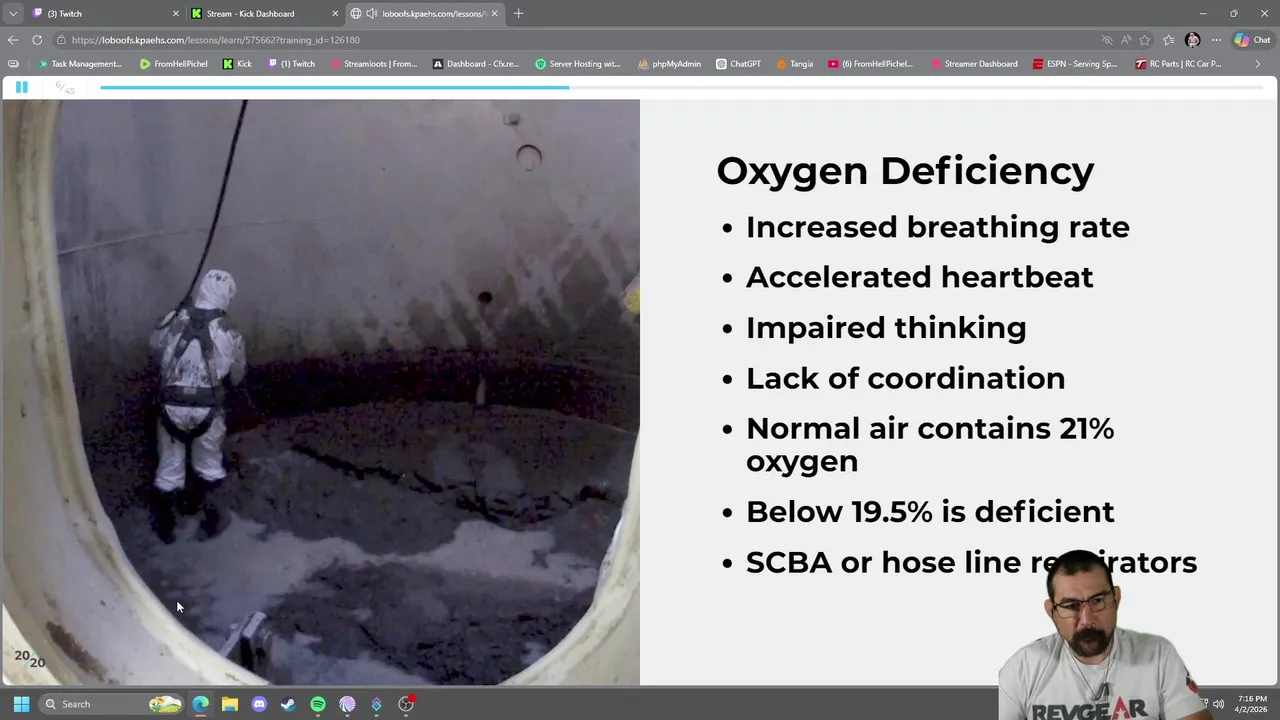Switch to the Stream - Kick Dashboard tab
This screenshot has height=720, width=1280.
(x=264, y=13)
